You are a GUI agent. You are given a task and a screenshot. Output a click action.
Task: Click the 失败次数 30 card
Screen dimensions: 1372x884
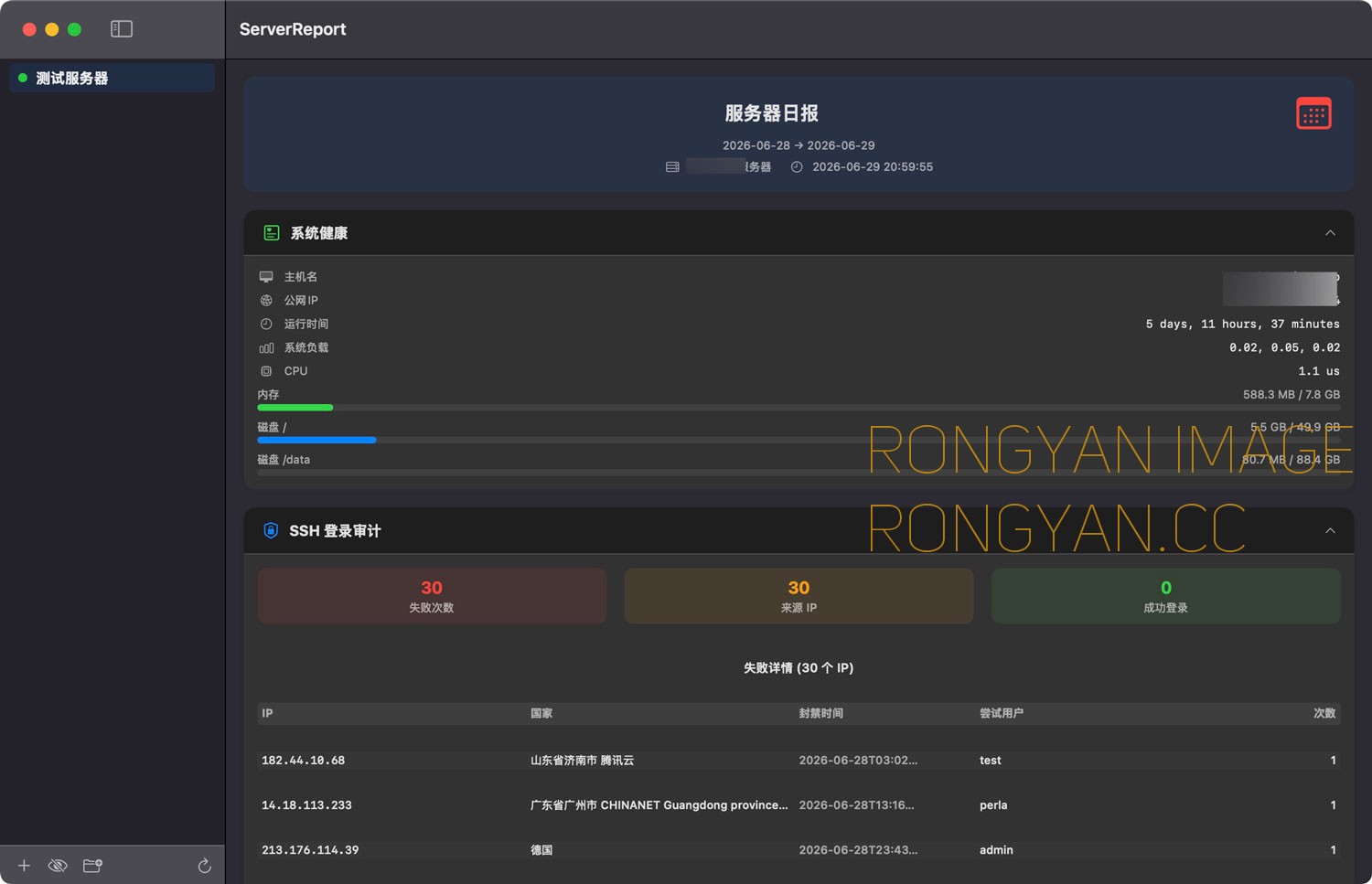click(x=432, y=596)
